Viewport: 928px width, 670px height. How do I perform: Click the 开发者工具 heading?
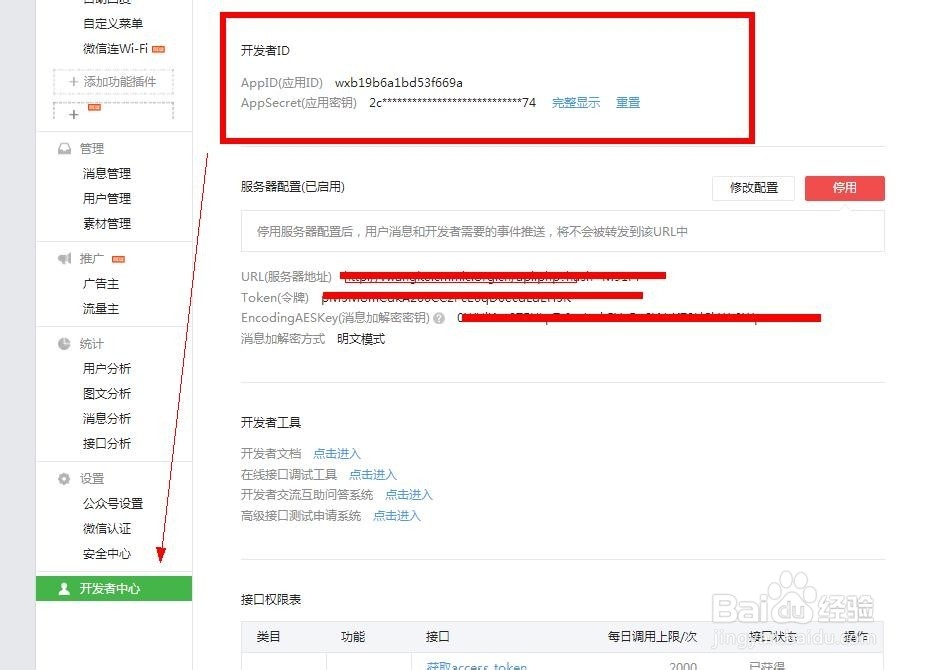[270, 423]
